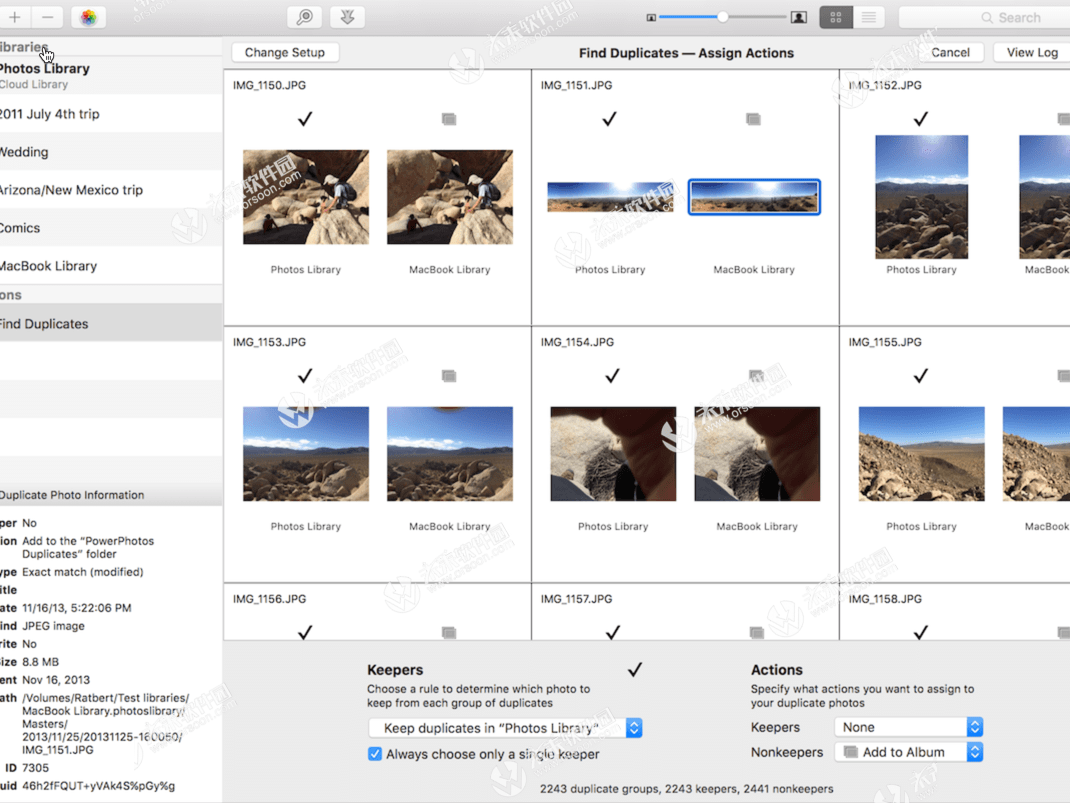Toggle the keeper checkmark on IMG_1151 Photos Library photo

[x=609, y=119]
